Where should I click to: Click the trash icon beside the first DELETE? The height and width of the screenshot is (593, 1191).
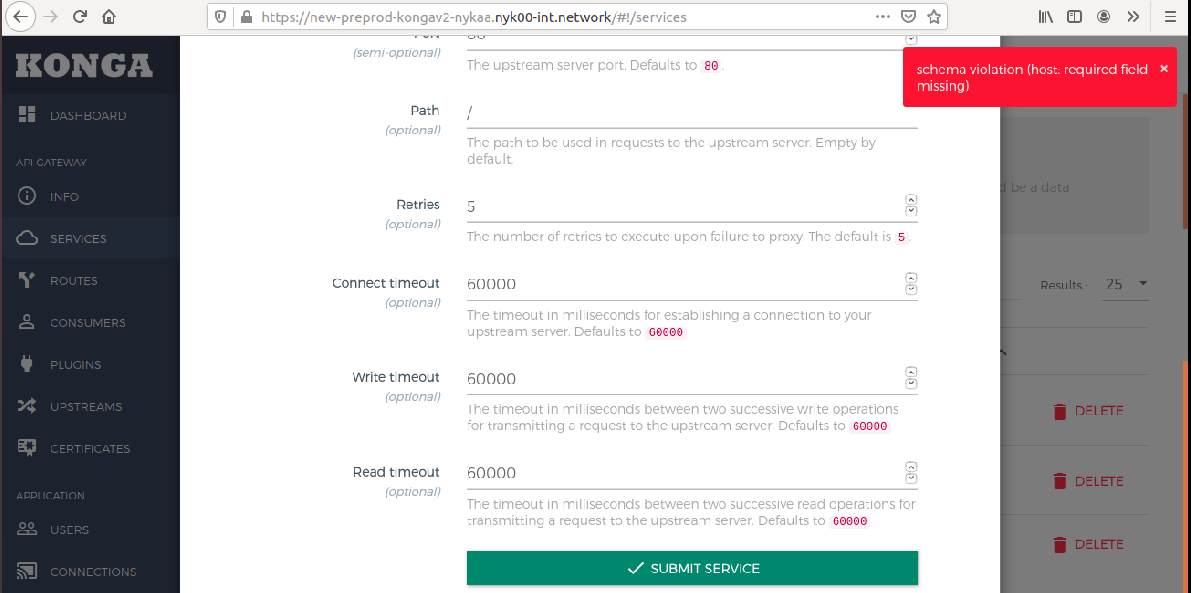point(1060,410)
